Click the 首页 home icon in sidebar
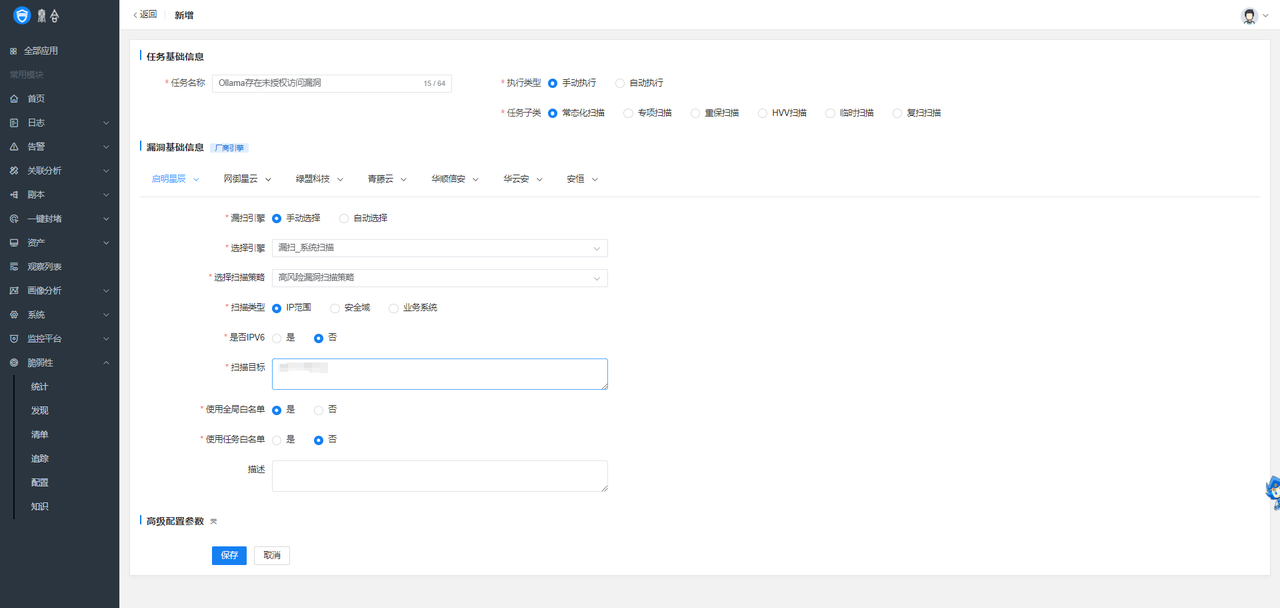Image resolution: width=1280 pixels, height=608 pixels. (x=14, y=99)
